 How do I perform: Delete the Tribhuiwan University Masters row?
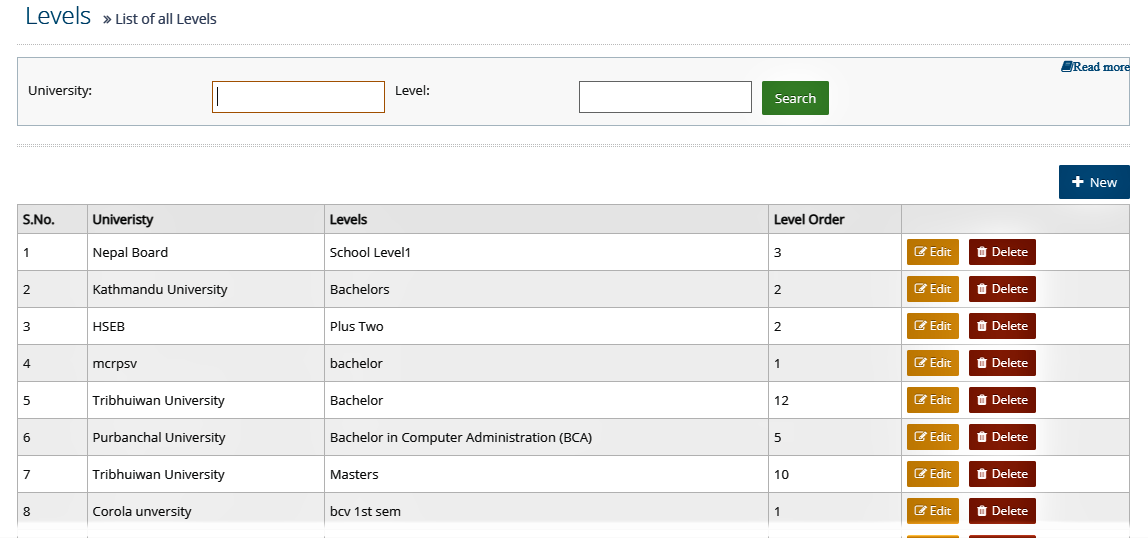coord(1002,474)
